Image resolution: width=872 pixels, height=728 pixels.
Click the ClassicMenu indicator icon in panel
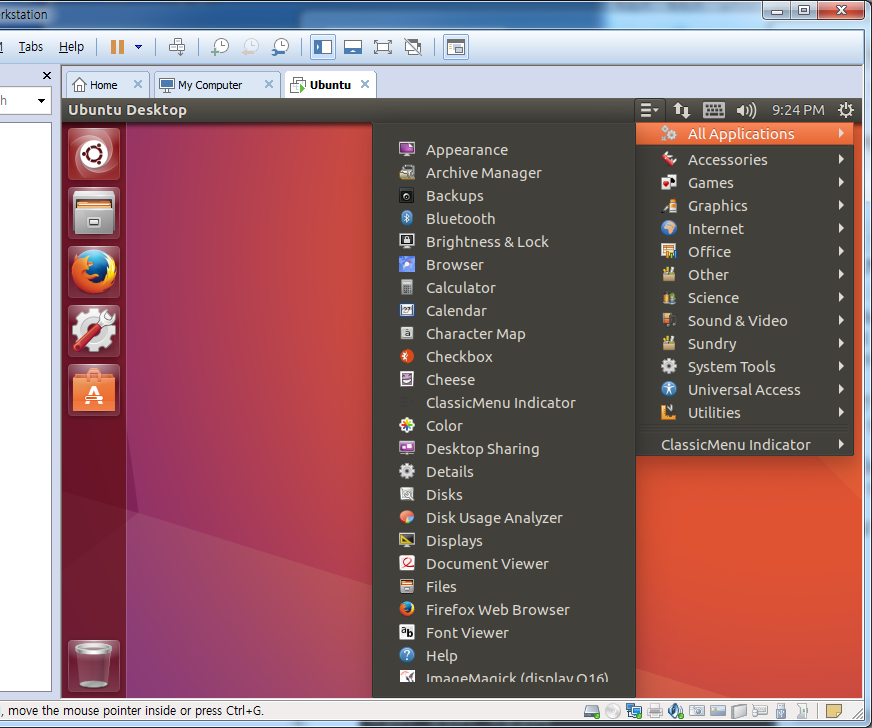648,110
